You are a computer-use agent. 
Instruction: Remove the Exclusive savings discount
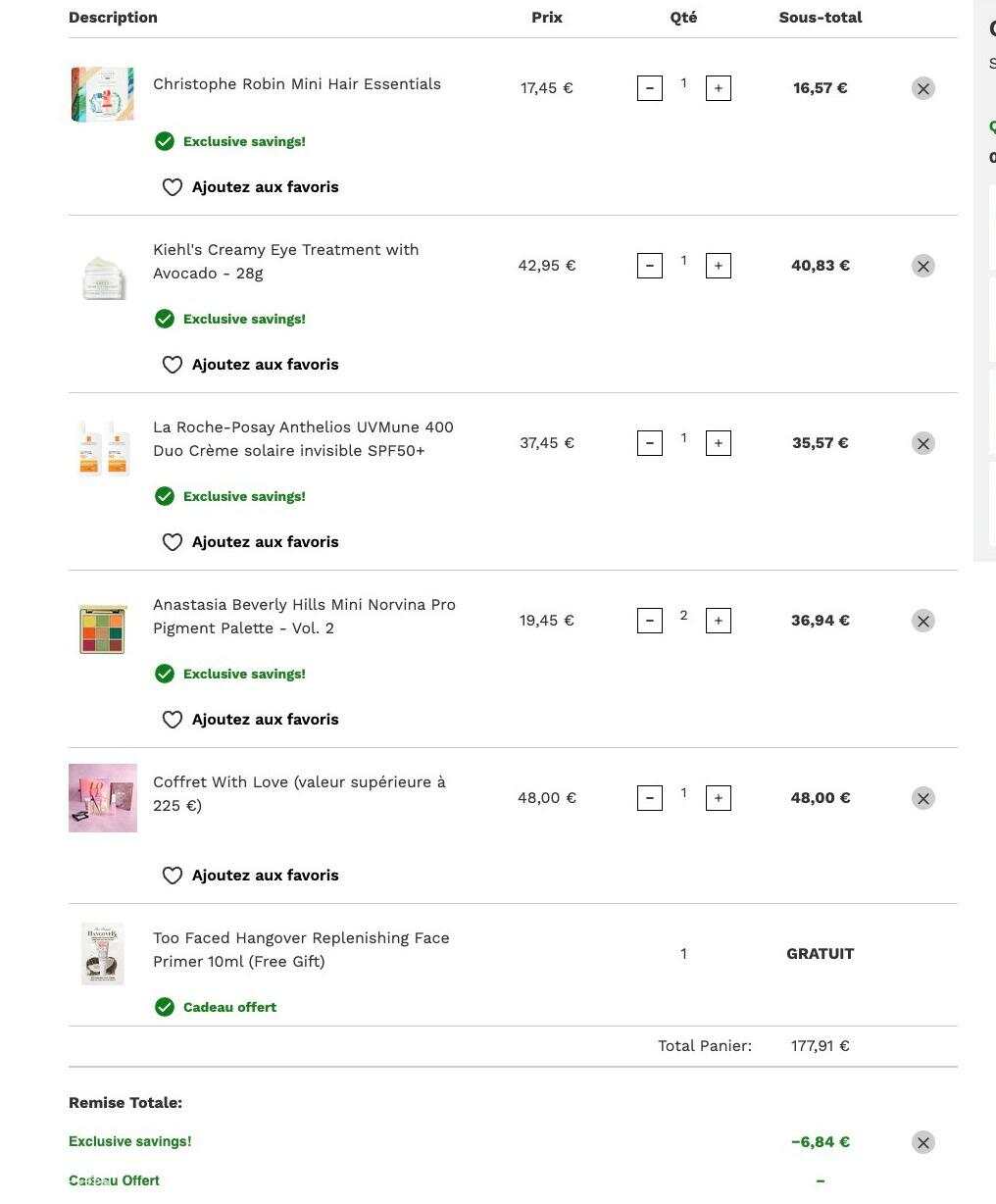(x=922, y=1142)
